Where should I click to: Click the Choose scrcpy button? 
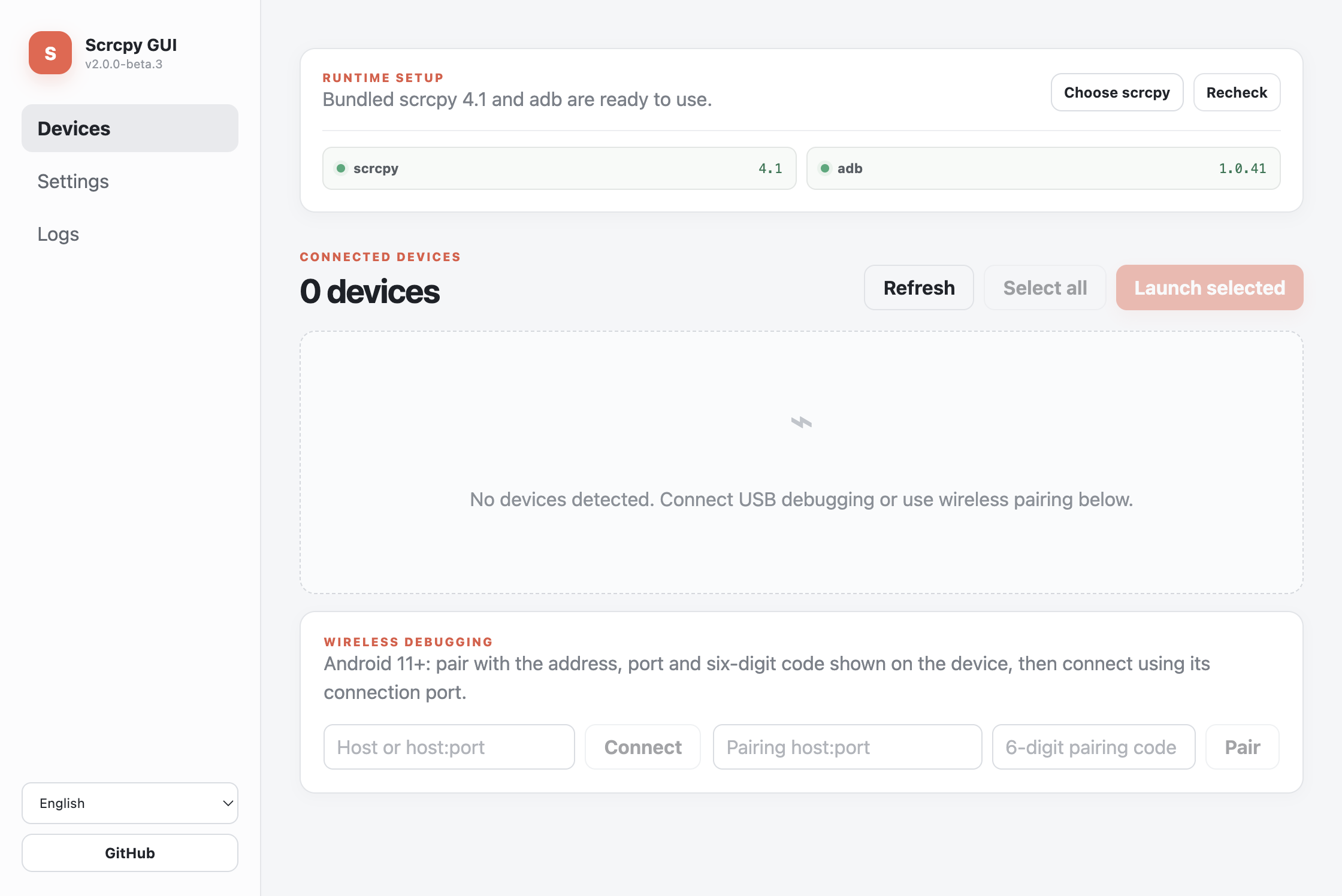tap(1117, 92)
